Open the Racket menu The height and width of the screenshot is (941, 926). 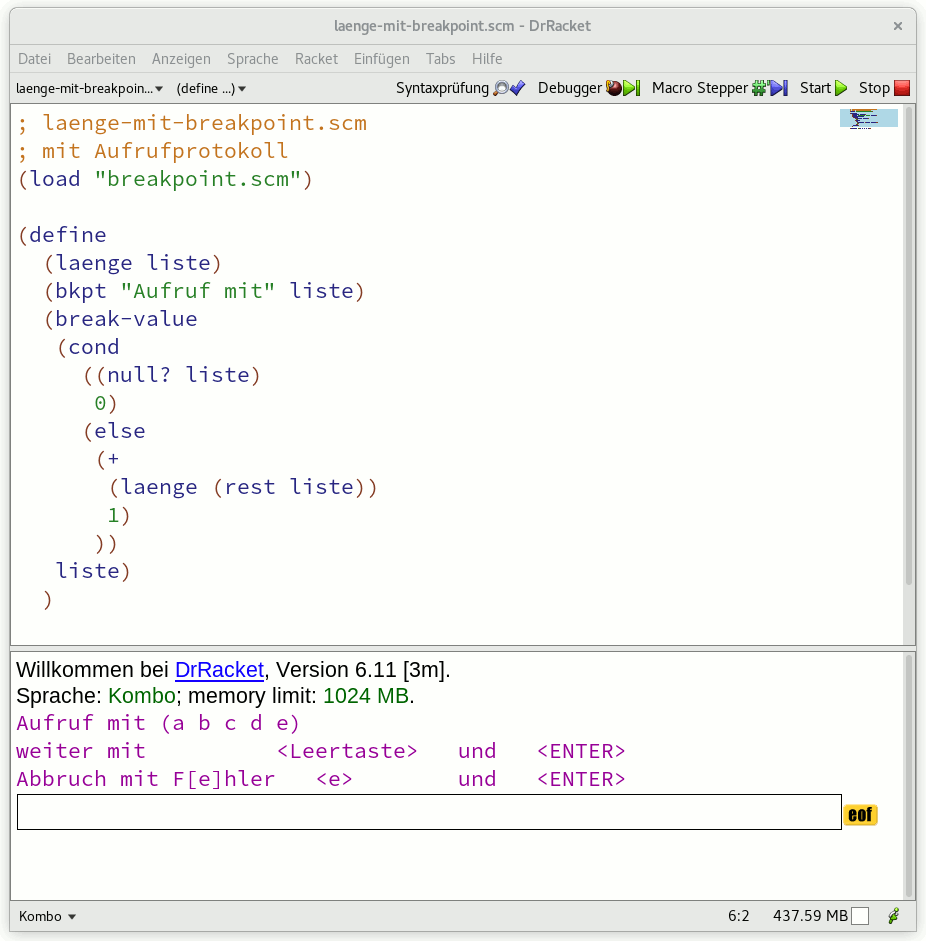point(316,59)
